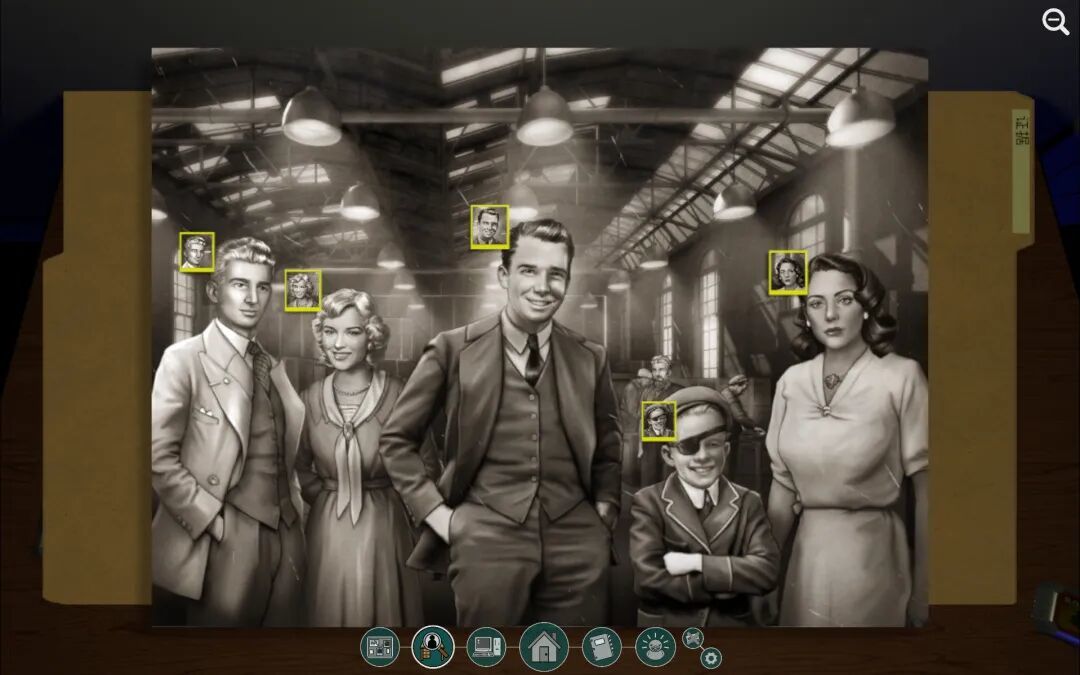Open the notebook icon
The image size is (1080, 675).
click(x=601, y=646)
